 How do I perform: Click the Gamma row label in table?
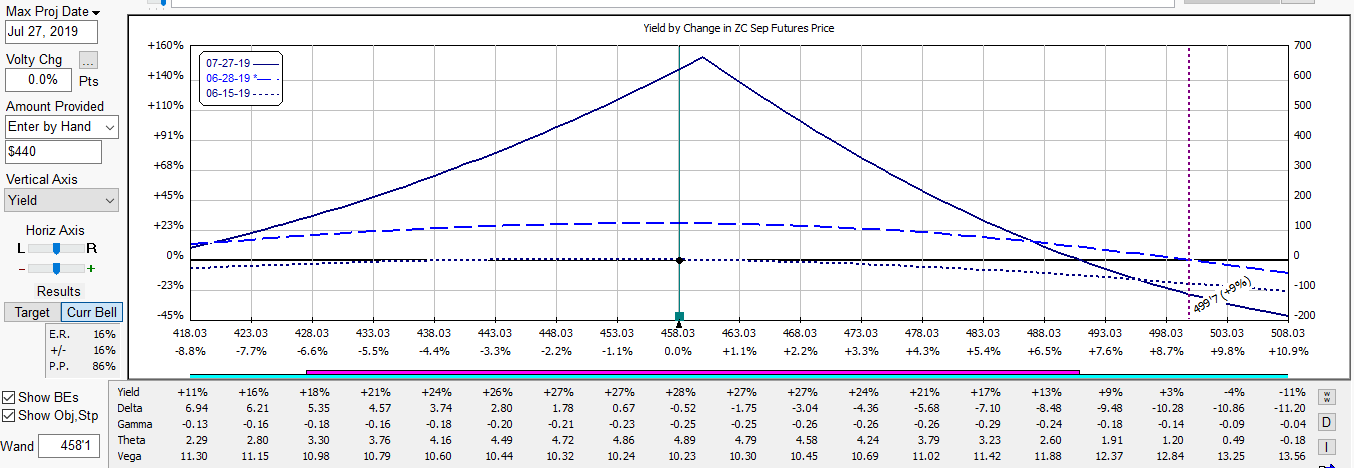(x=135, y=424)
